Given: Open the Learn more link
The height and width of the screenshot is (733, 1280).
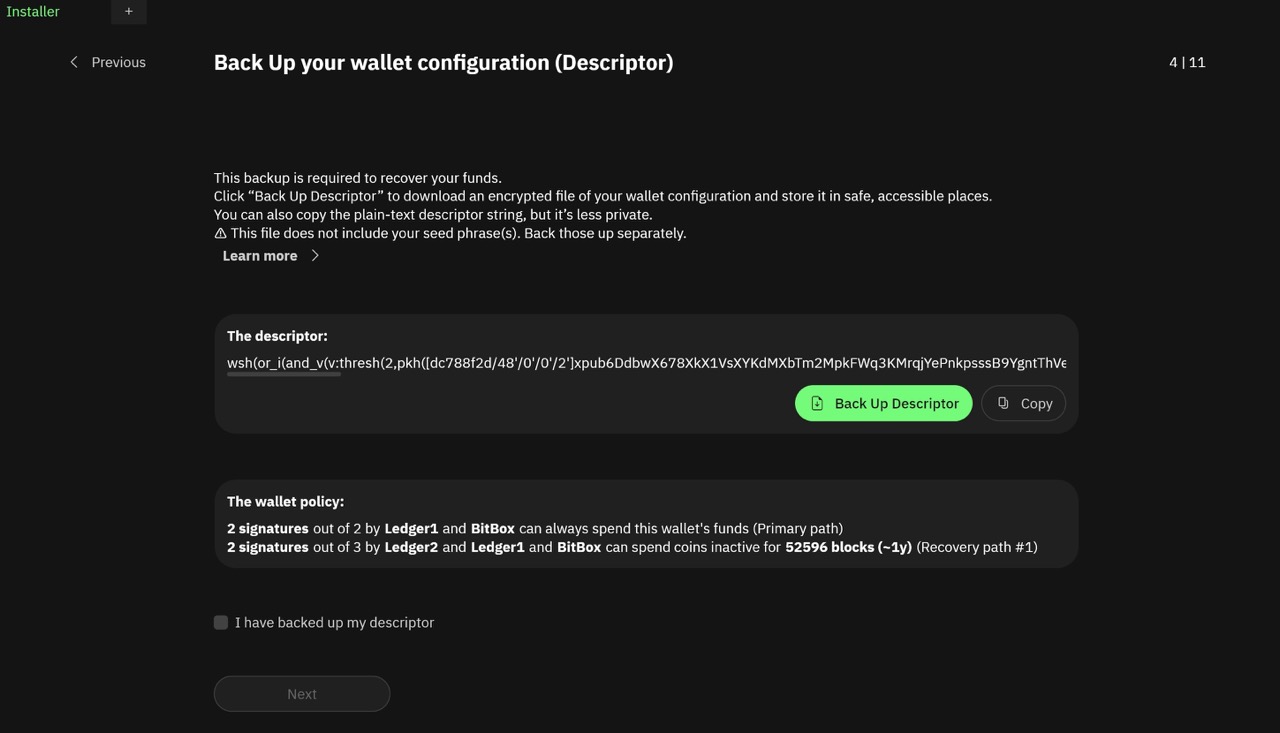Looking at the screenshot, I should (x=260, y=256).
